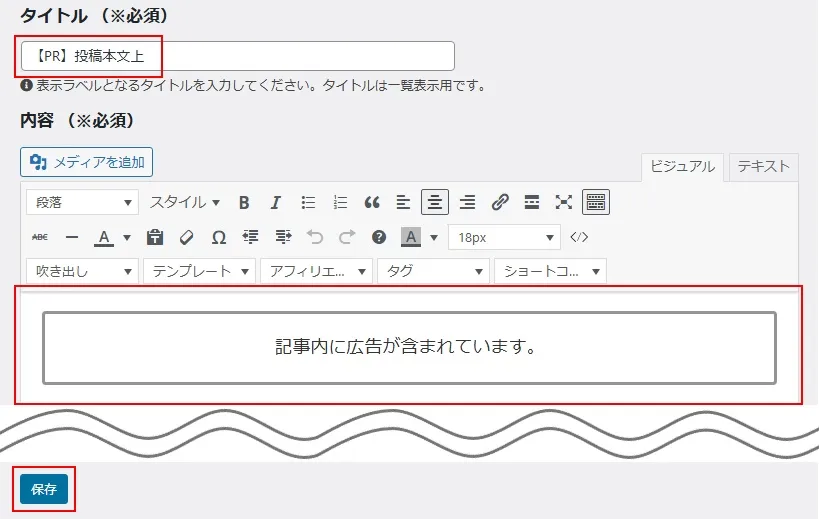819x519 pixels.
Task: Click the メディアを追加 button
Action: [87, 162]
